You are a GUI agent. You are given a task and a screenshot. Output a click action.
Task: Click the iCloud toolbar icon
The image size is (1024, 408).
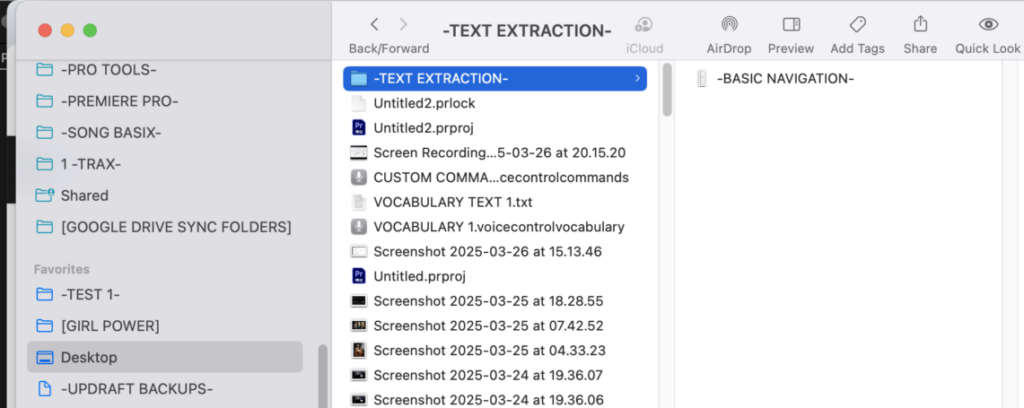644,25
